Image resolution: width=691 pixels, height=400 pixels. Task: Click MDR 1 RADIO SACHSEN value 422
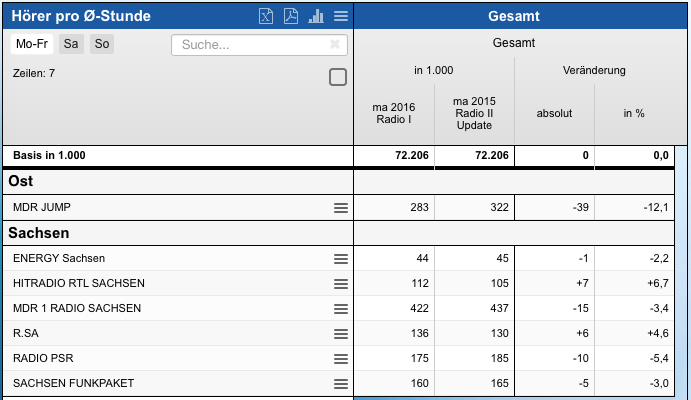click(420, 308)
